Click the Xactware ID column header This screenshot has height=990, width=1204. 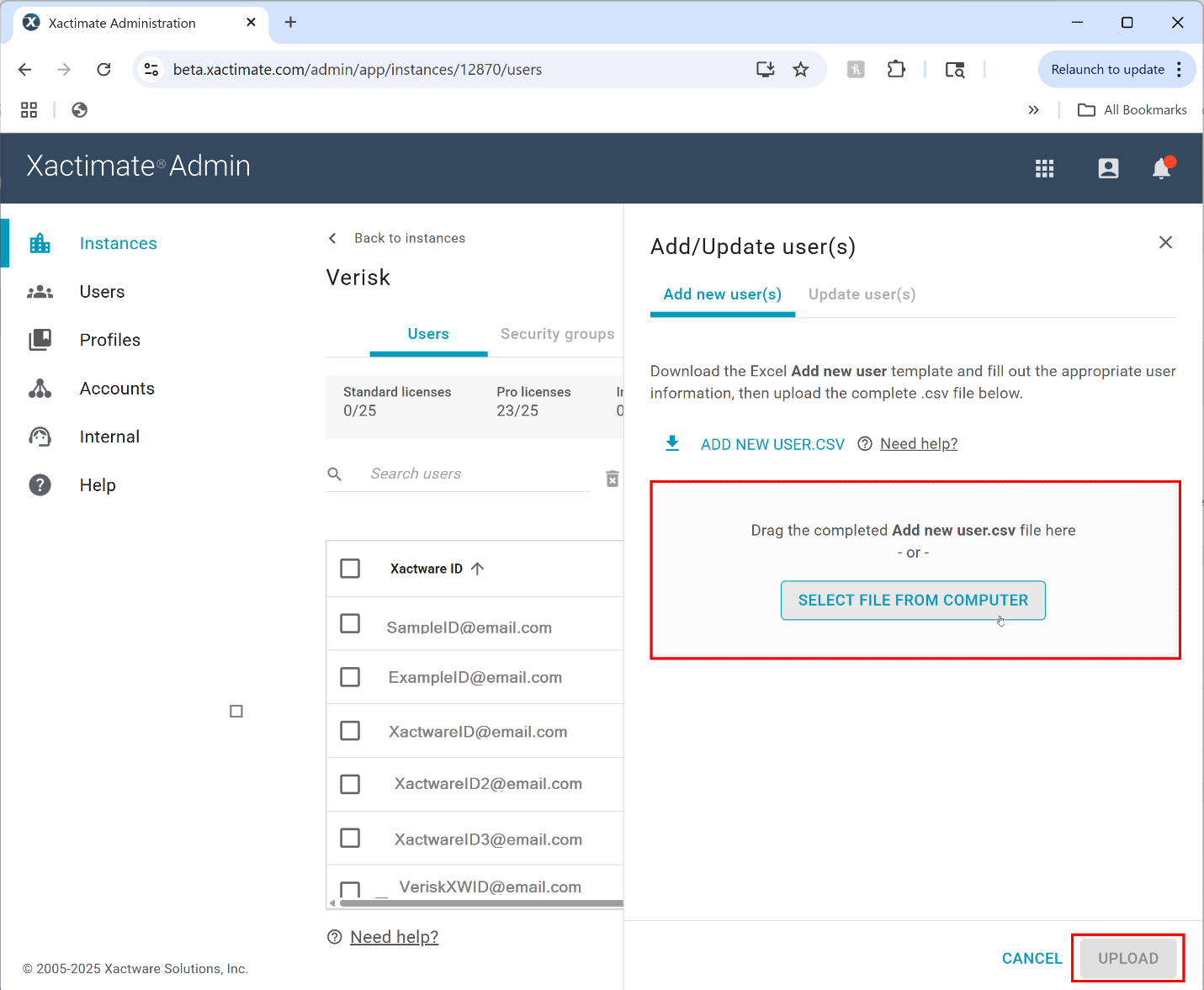(427, 569)
